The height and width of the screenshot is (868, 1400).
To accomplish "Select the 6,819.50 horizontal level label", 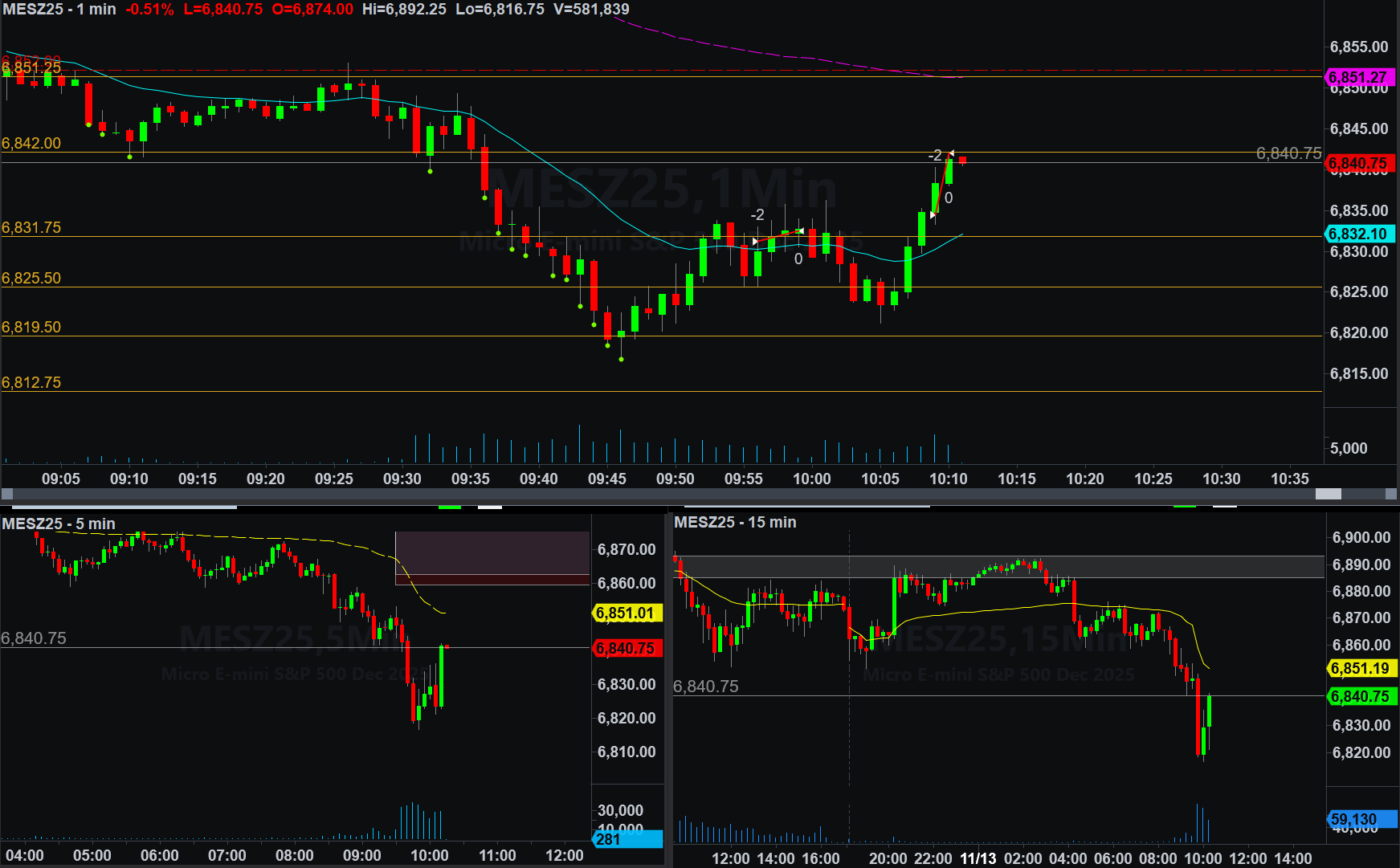I will point(31,327).
